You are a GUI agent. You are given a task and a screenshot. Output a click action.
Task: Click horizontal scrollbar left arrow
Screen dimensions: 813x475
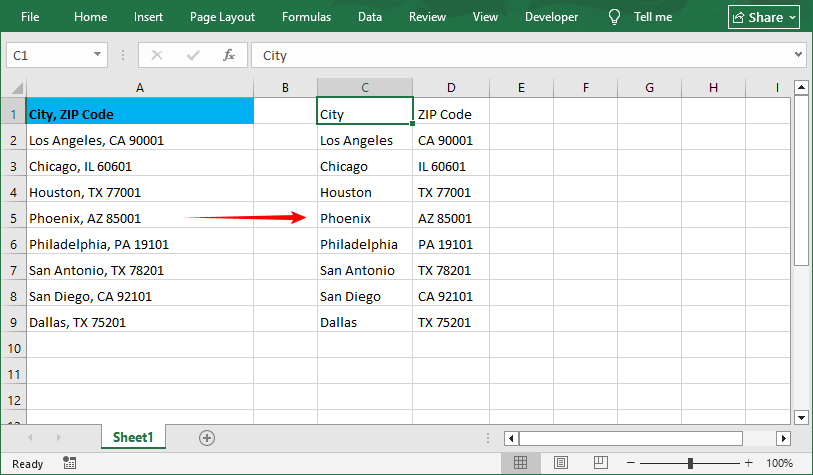click(x=511, y=438)
